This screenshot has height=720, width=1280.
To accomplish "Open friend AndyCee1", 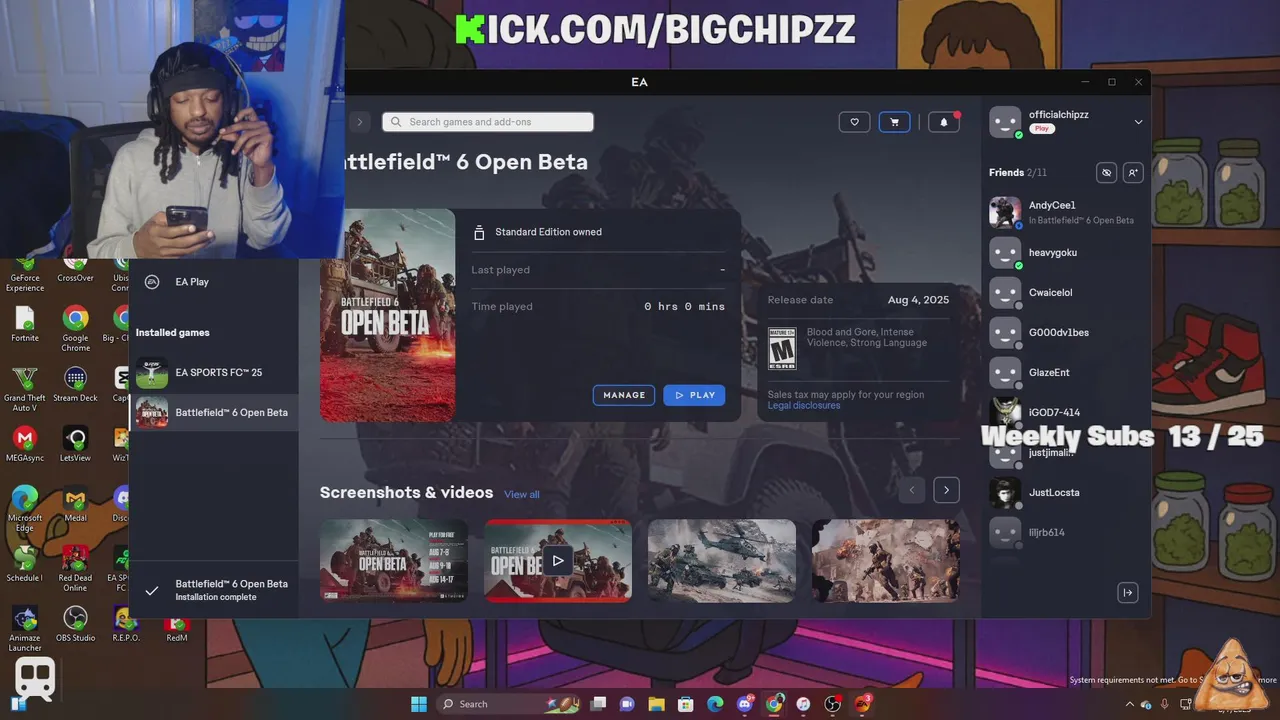I will click(1065, 212).
